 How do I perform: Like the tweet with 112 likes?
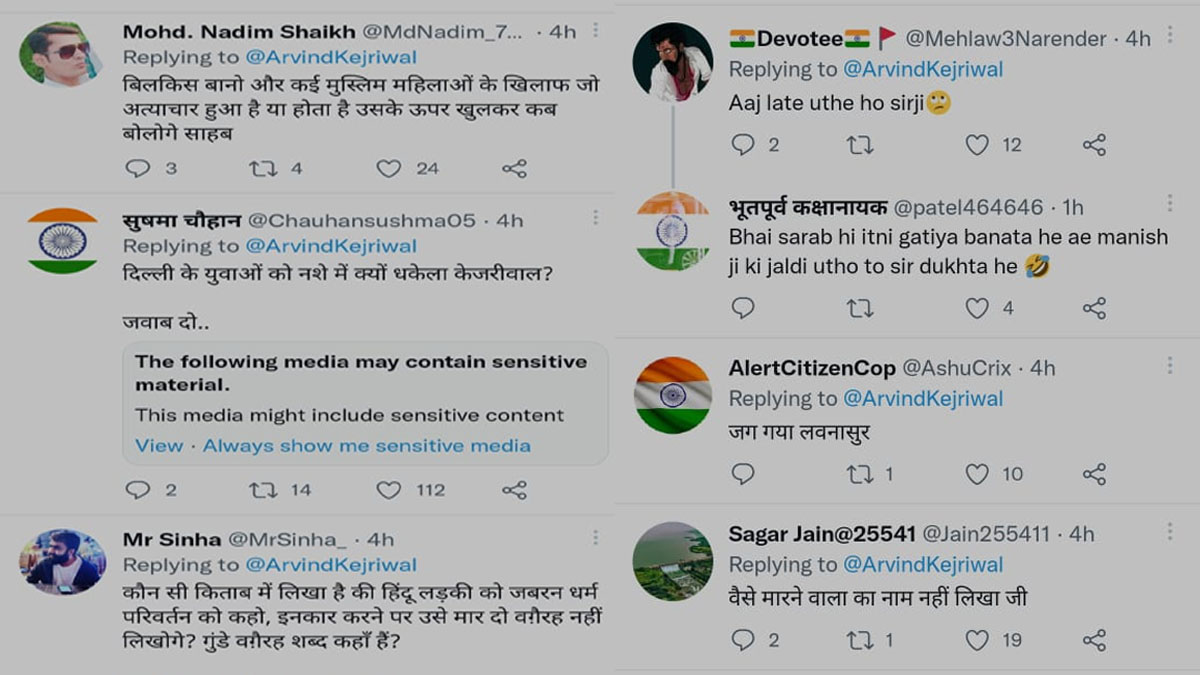[389, 490]
